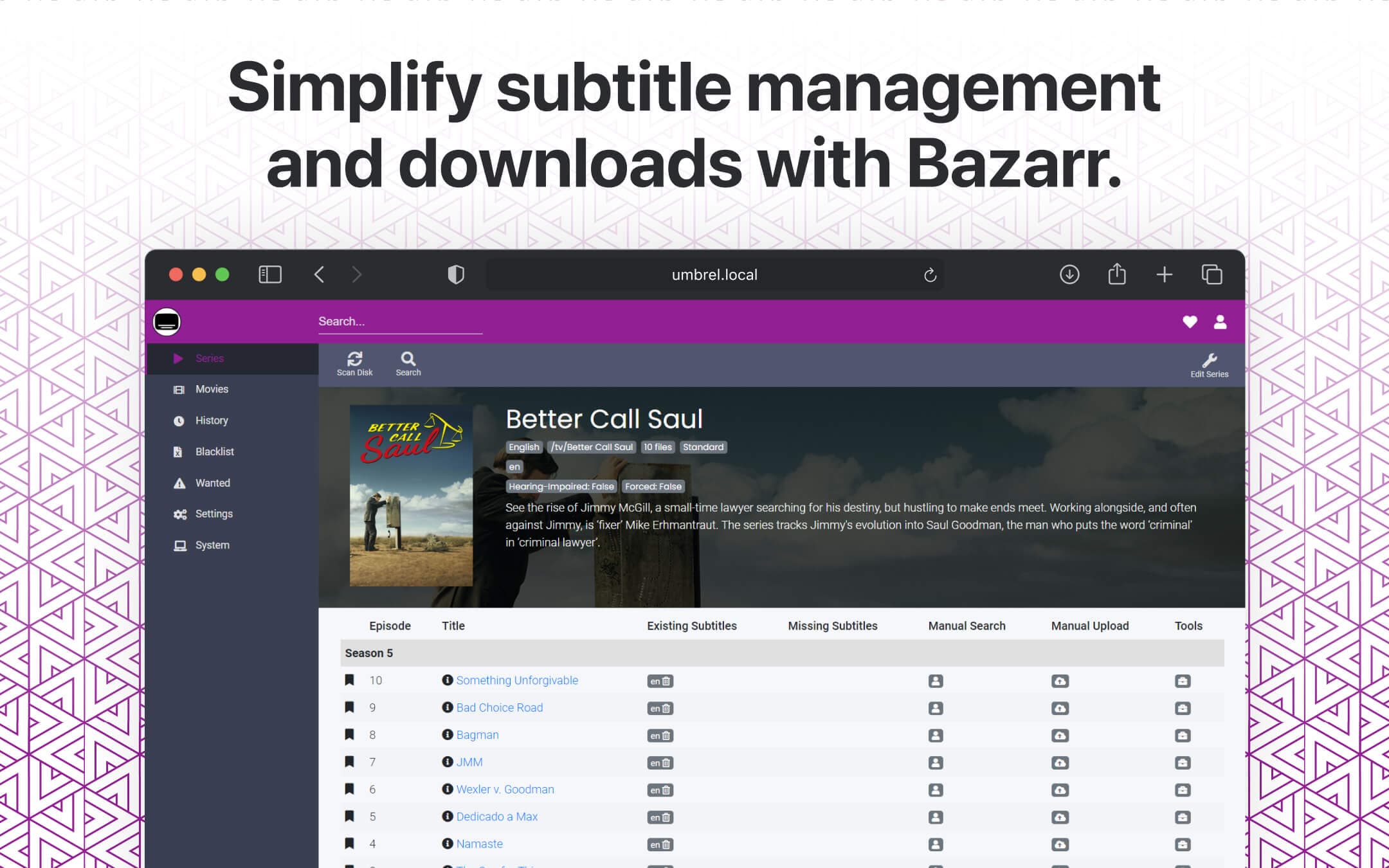Click the Edit Series wrench icon

pos(1210,360)
